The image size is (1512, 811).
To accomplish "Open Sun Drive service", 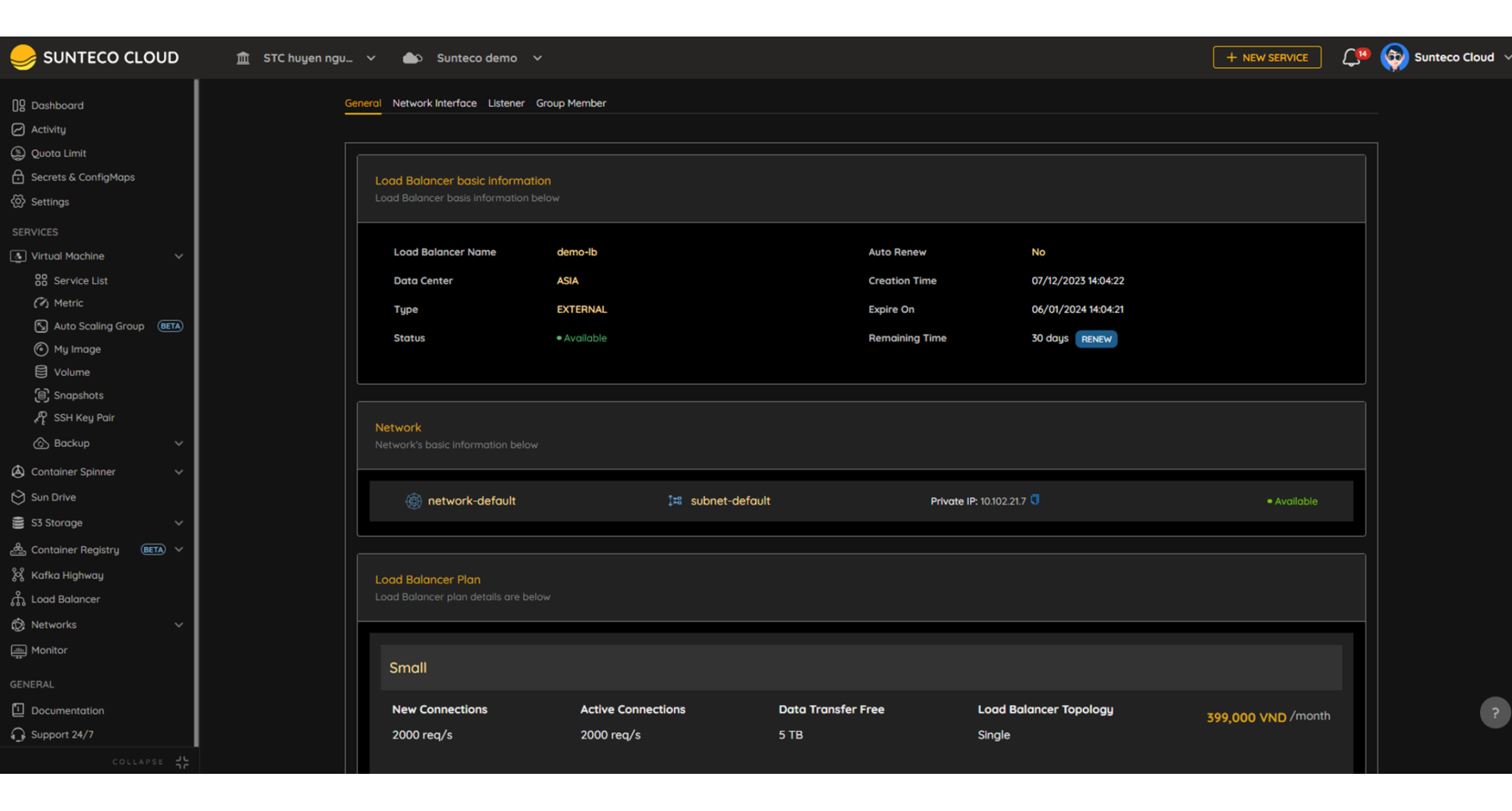I will pos(53,497).
